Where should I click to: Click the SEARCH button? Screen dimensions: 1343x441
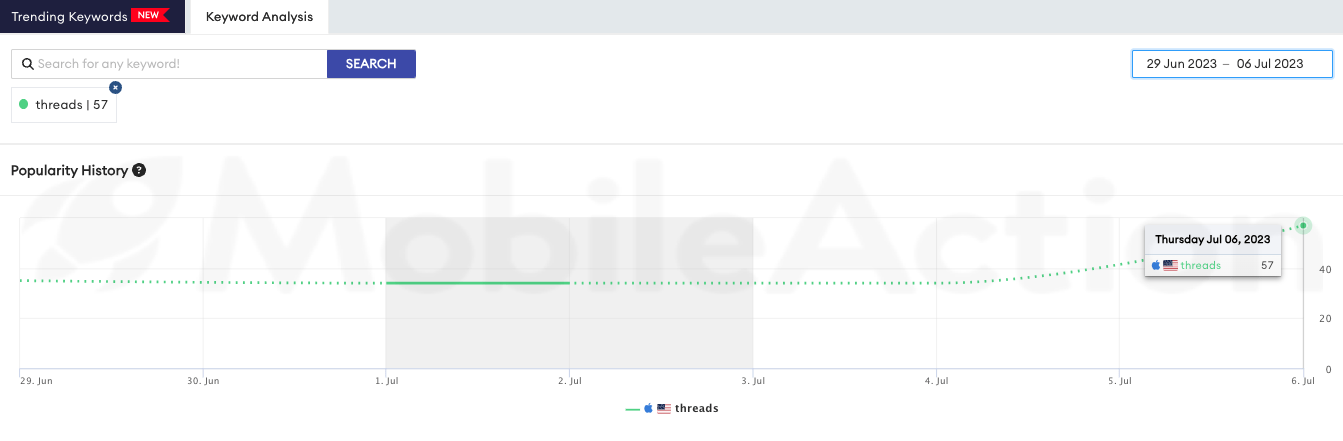(x=371, y=64)
